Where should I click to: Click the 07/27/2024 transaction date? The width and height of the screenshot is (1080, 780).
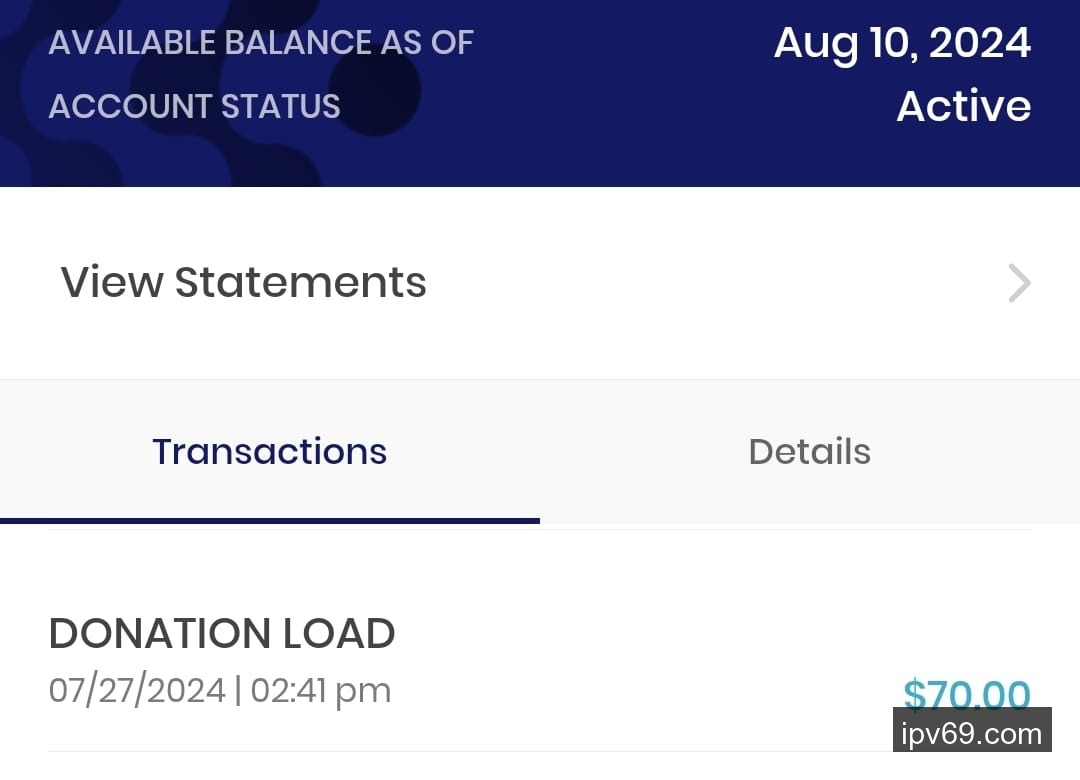[x=137, y=691]
